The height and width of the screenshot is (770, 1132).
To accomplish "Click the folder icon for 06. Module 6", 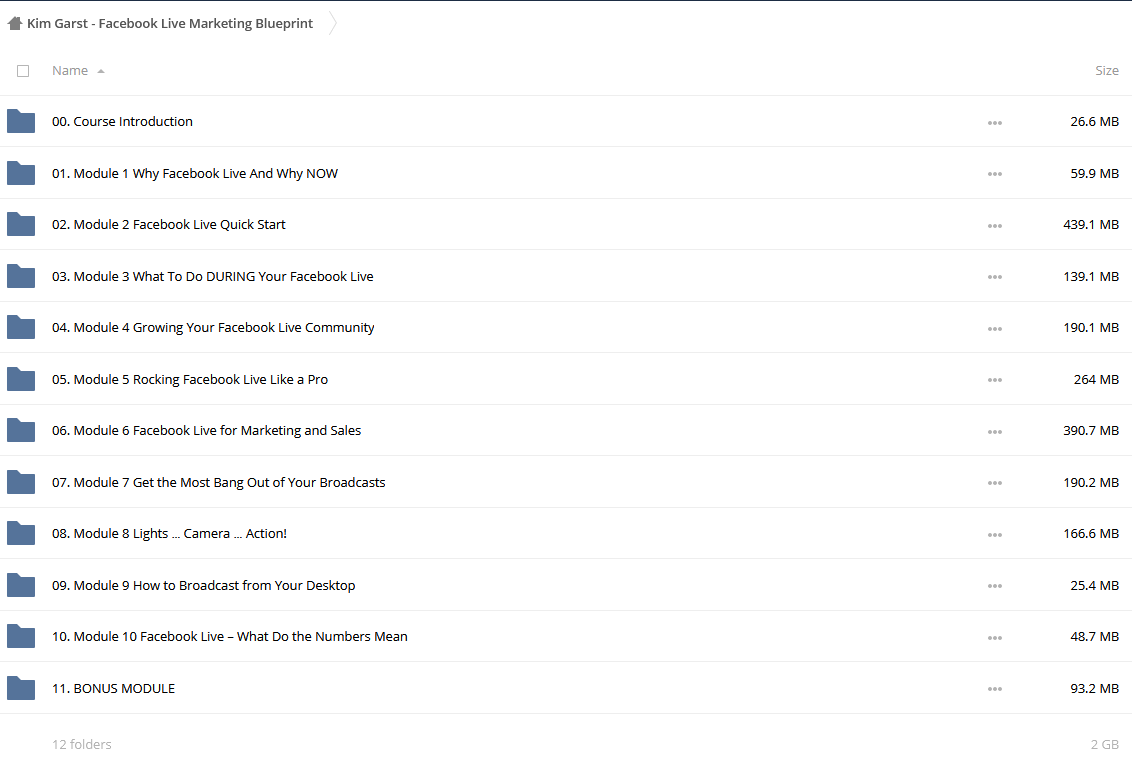I will click(x=21, y=430).
